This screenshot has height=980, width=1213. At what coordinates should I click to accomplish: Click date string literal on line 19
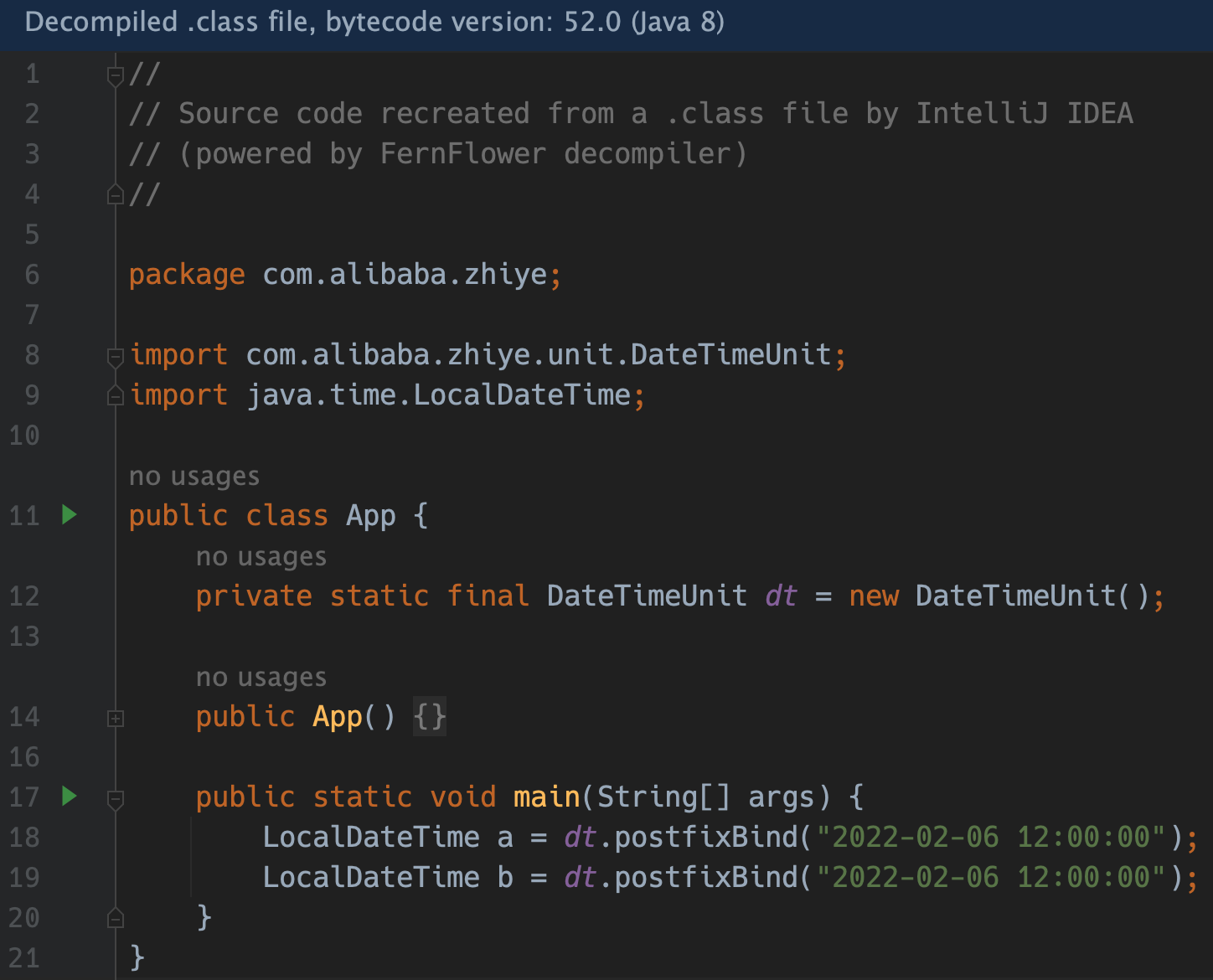point(991,877)
